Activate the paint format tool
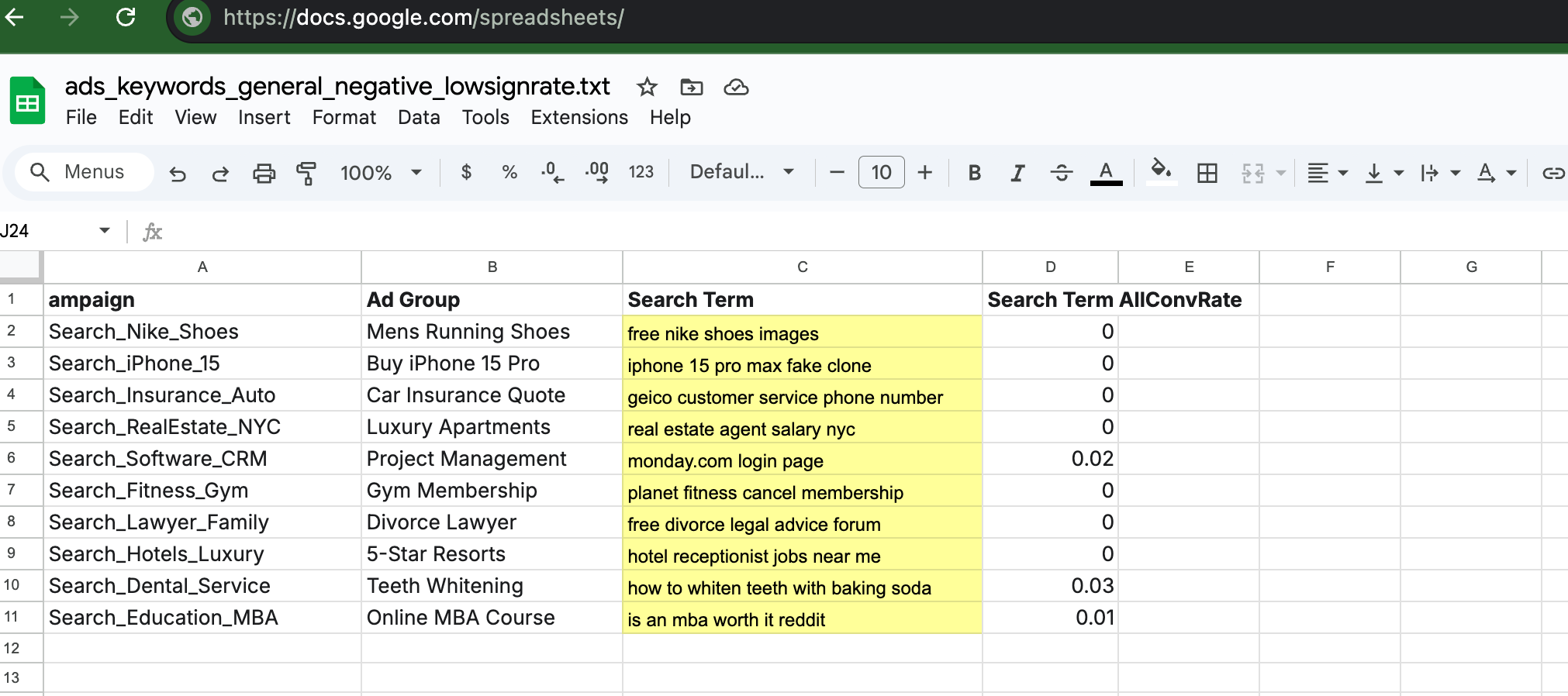Viewport: 1568px width, 696px height. (306, 173)
